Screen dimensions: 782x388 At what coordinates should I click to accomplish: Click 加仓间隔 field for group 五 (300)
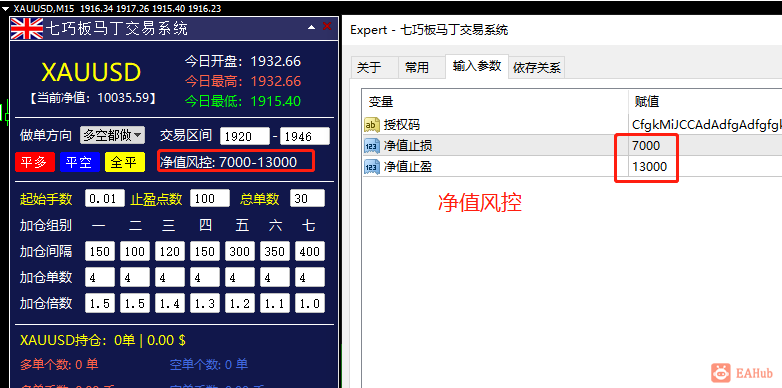(x=239, y=251)
